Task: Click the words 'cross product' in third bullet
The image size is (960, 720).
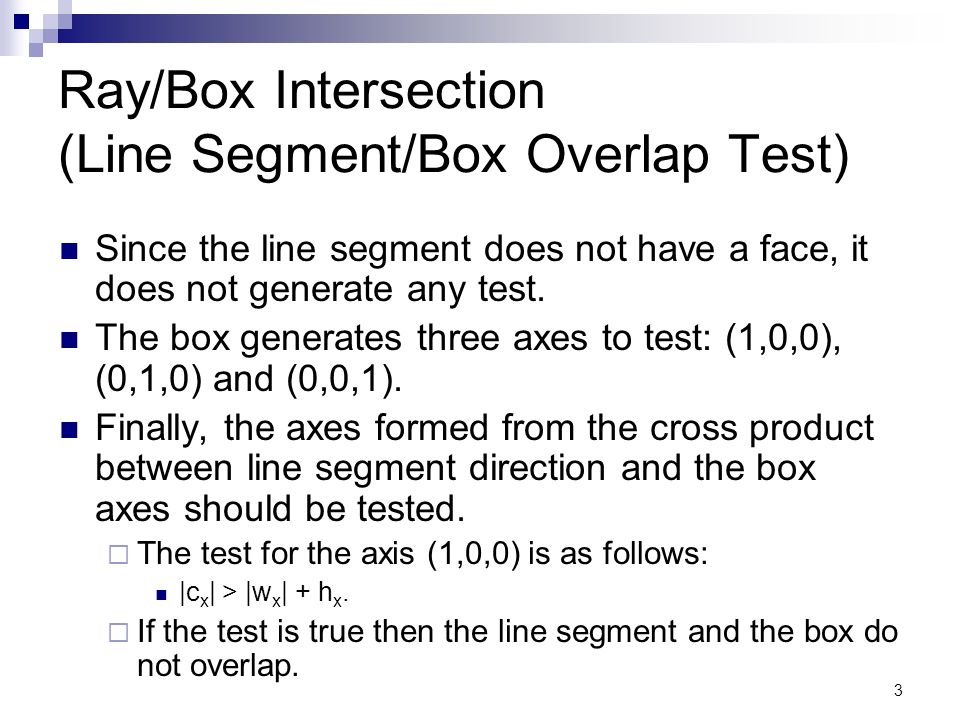Action: point(761,427)
